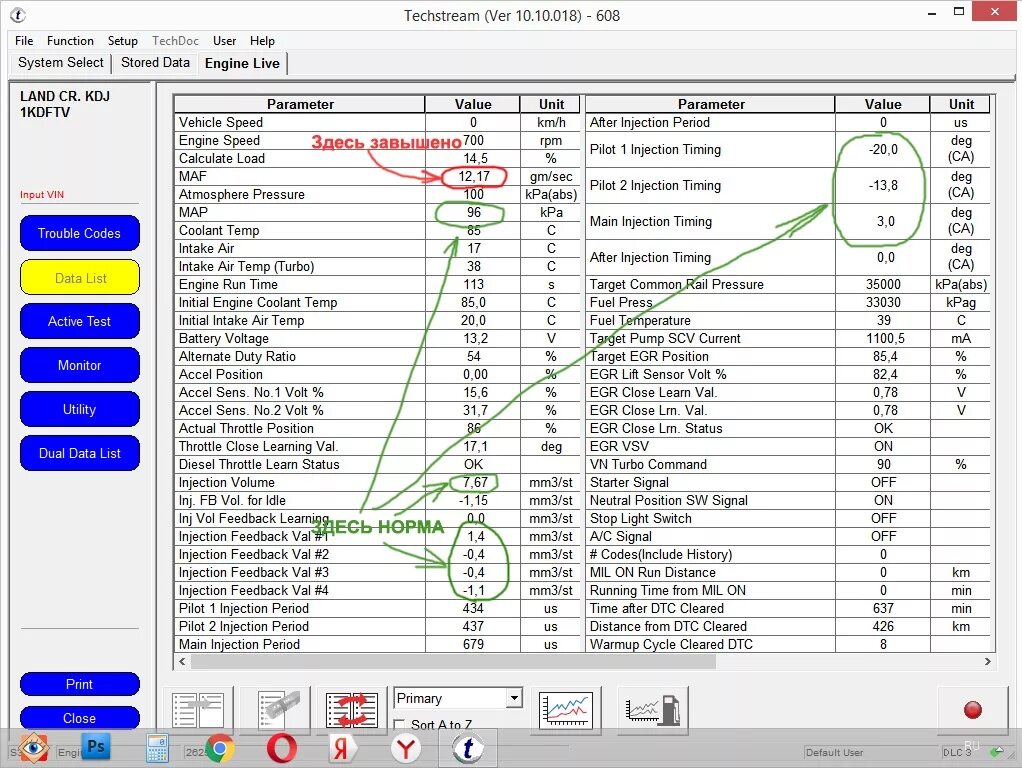Select Target Common Rail Pressure row
1022x768 pixels.
(788, 284)
